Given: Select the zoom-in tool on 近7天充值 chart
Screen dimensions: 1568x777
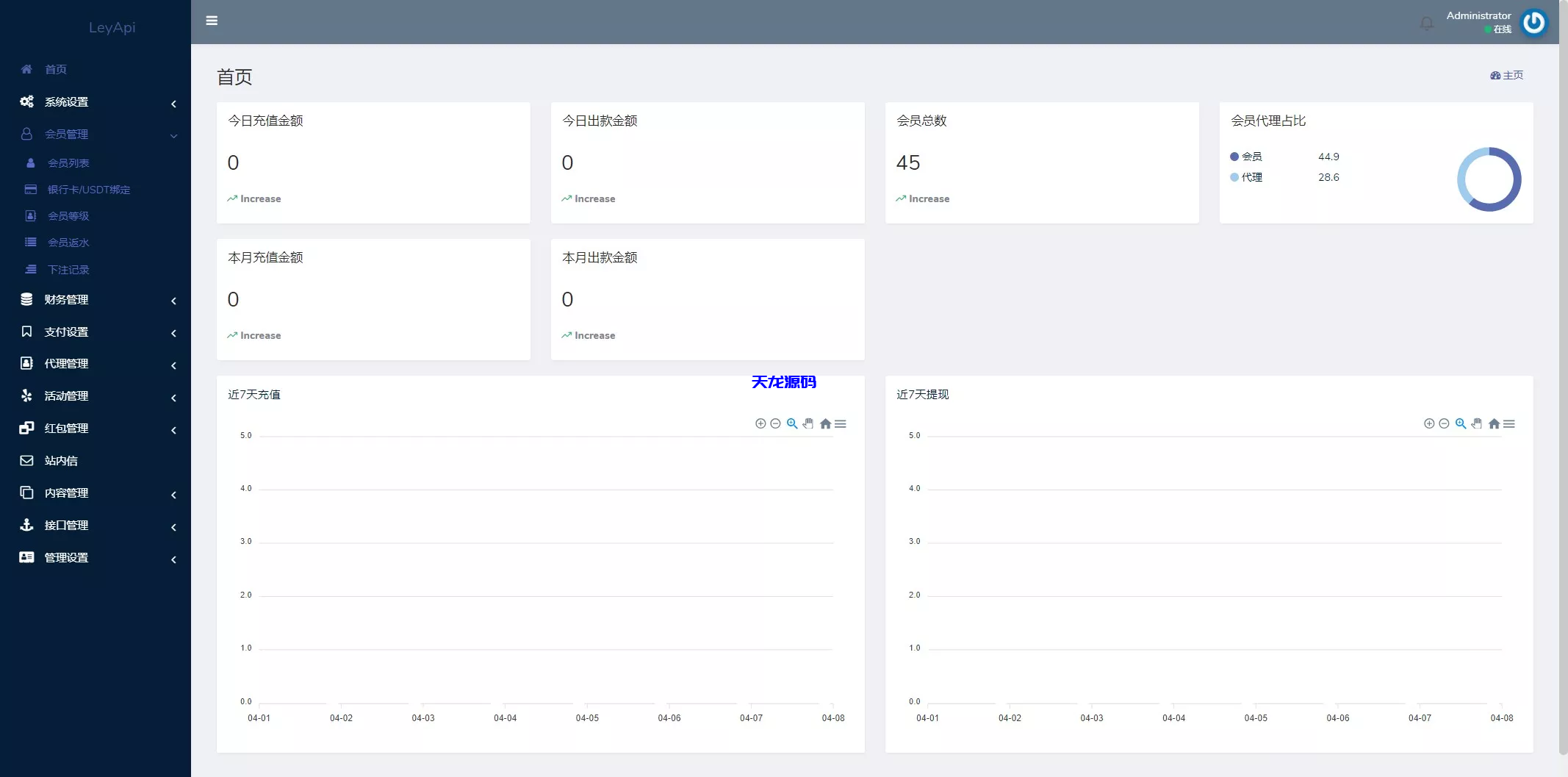Looking at the screenshot, I should (x=760, y=423).
